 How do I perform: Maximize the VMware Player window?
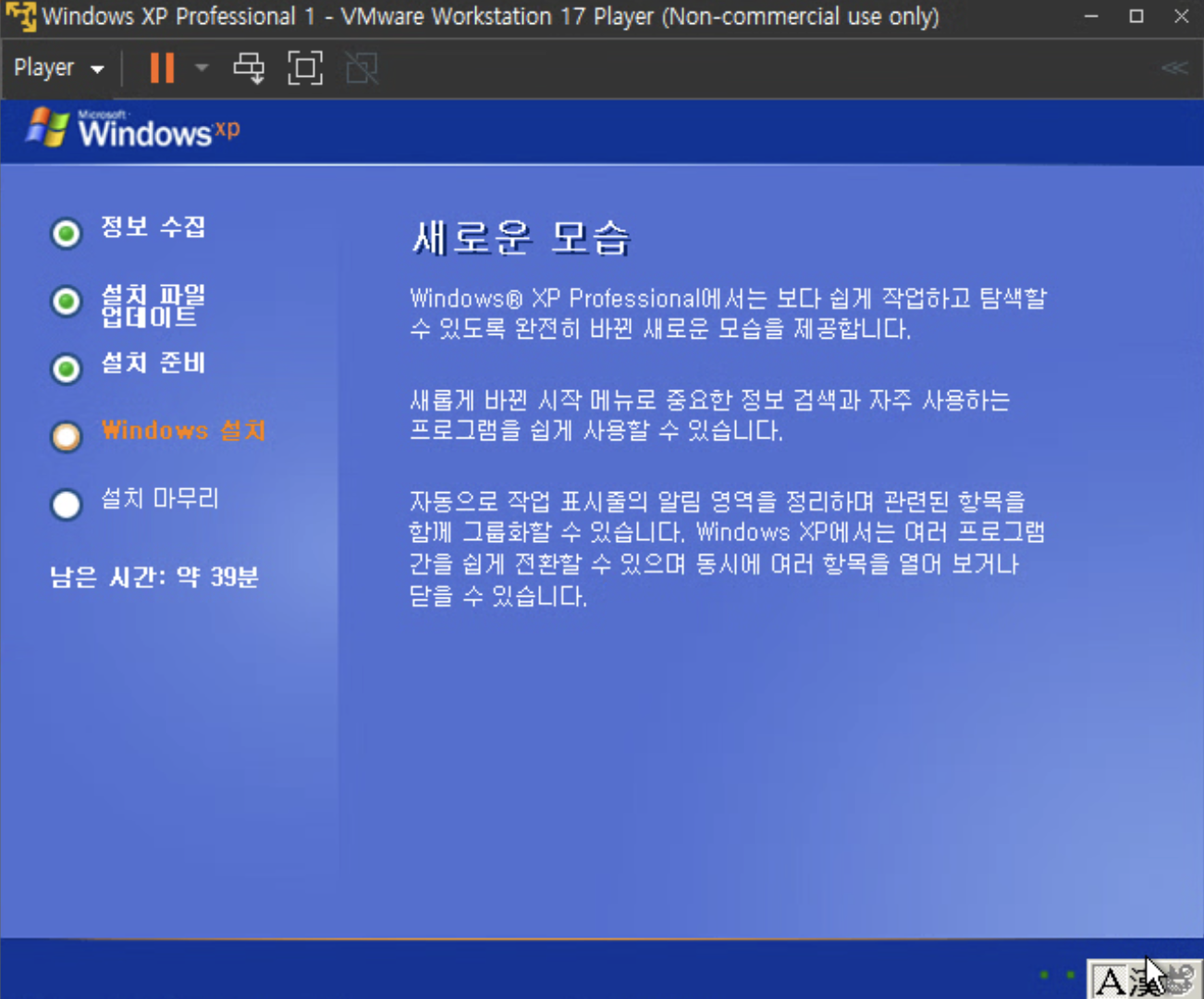tap(1136, 17)
